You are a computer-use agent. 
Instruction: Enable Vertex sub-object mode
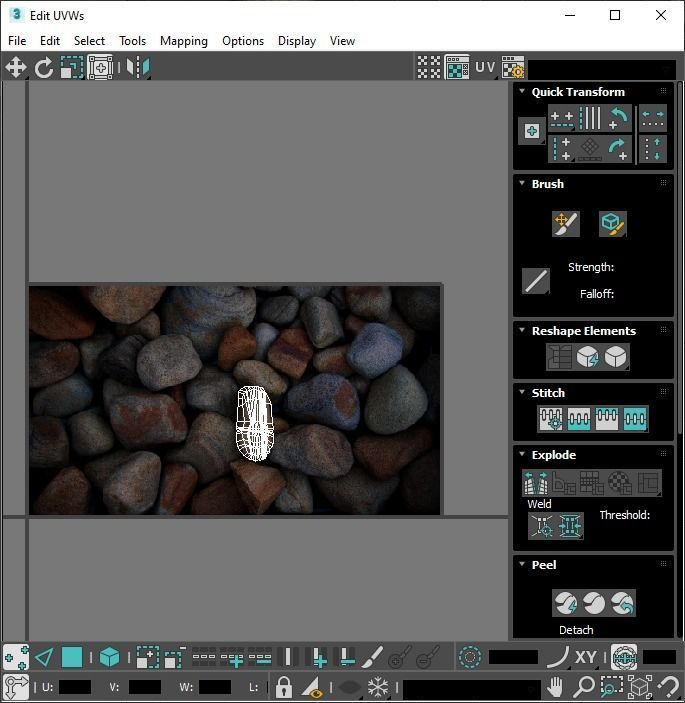(16, 657)
